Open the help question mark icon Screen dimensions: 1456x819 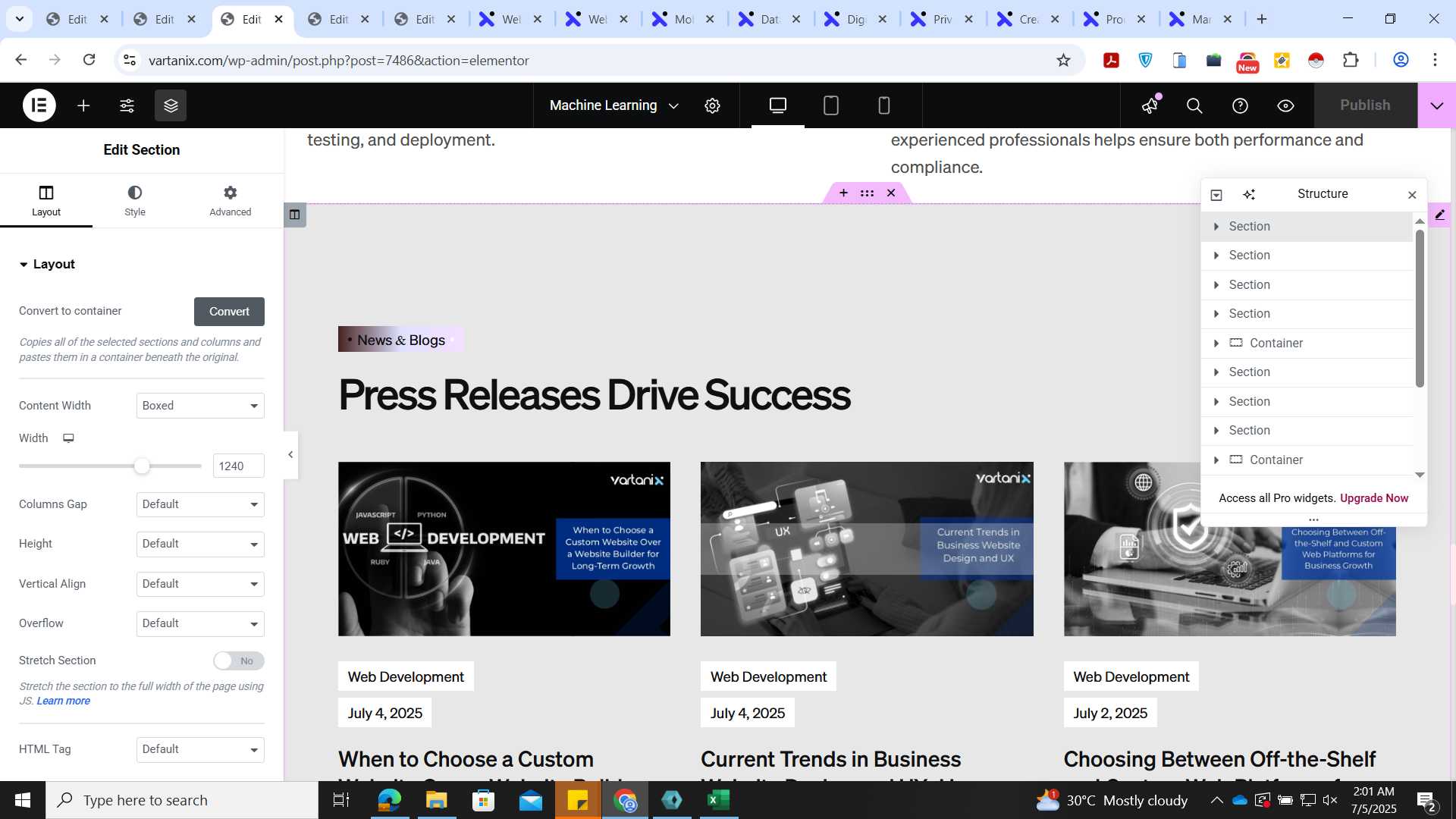click(1240, 105)
